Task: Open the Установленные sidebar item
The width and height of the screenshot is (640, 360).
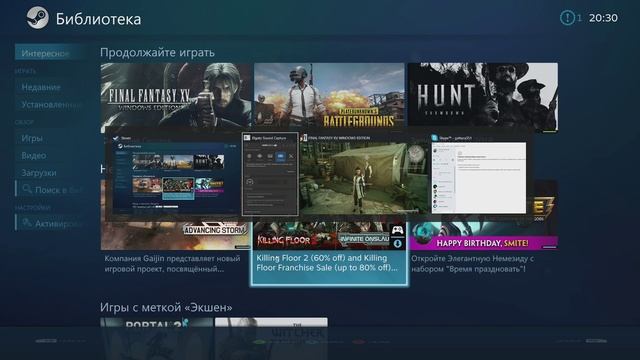Action: tap(50, 104)
